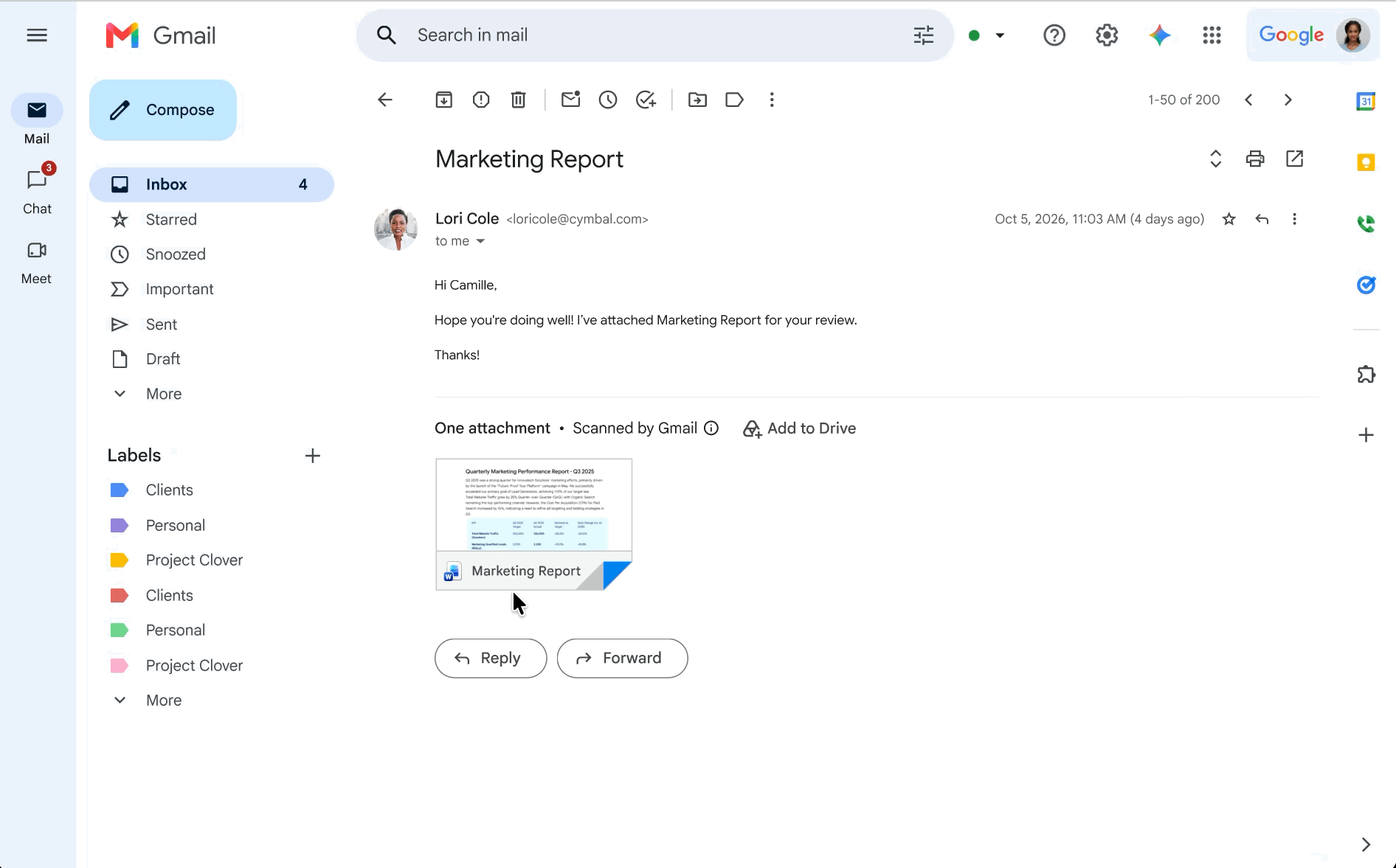The width and height of the screenshot is (1396, 868).
Task: Open Google Keep side panel
Action: click(1366, 162)
